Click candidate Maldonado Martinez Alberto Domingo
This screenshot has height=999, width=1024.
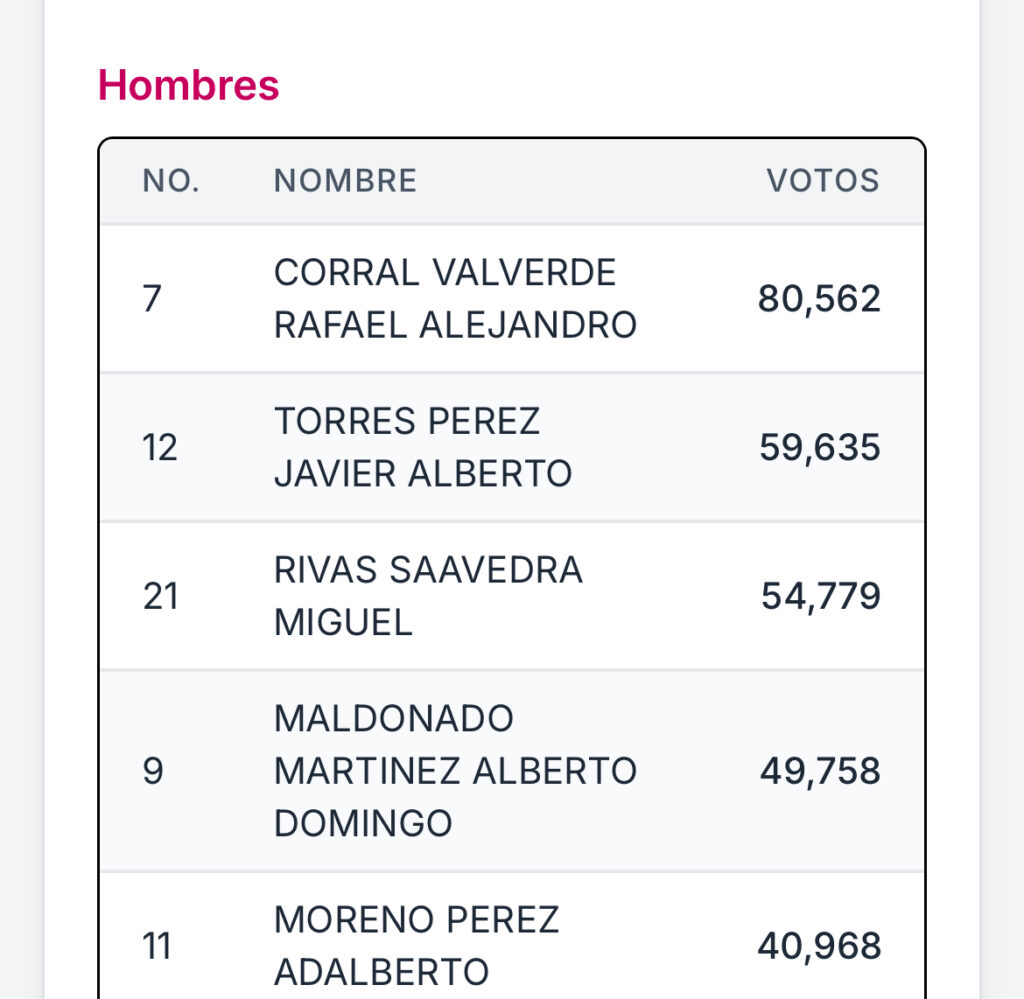[x=455, y=771]
